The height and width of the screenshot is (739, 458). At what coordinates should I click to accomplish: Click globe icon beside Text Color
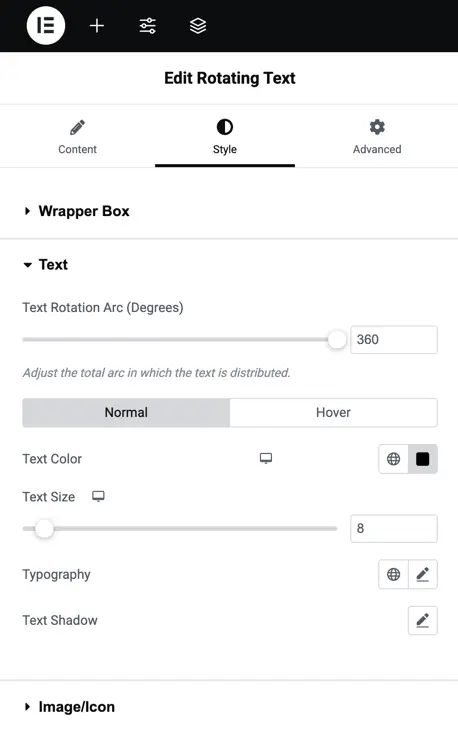click(x=393, y=459)
